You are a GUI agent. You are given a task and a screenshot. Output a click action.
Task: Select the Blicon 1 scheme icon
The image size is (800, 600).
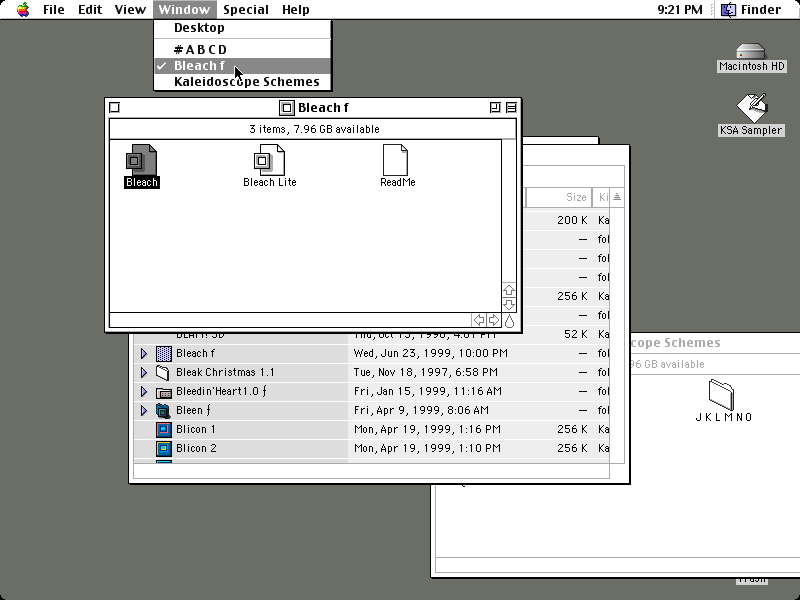(x=163, y=430)
